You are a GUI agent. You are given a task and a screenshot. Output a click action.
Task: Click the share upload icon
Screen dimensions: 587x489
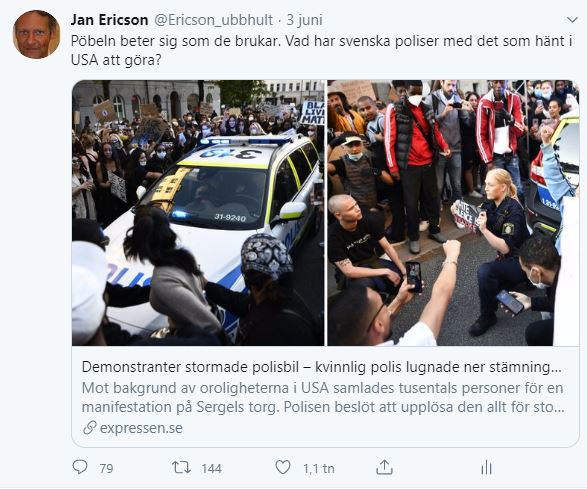coord(384,467)
